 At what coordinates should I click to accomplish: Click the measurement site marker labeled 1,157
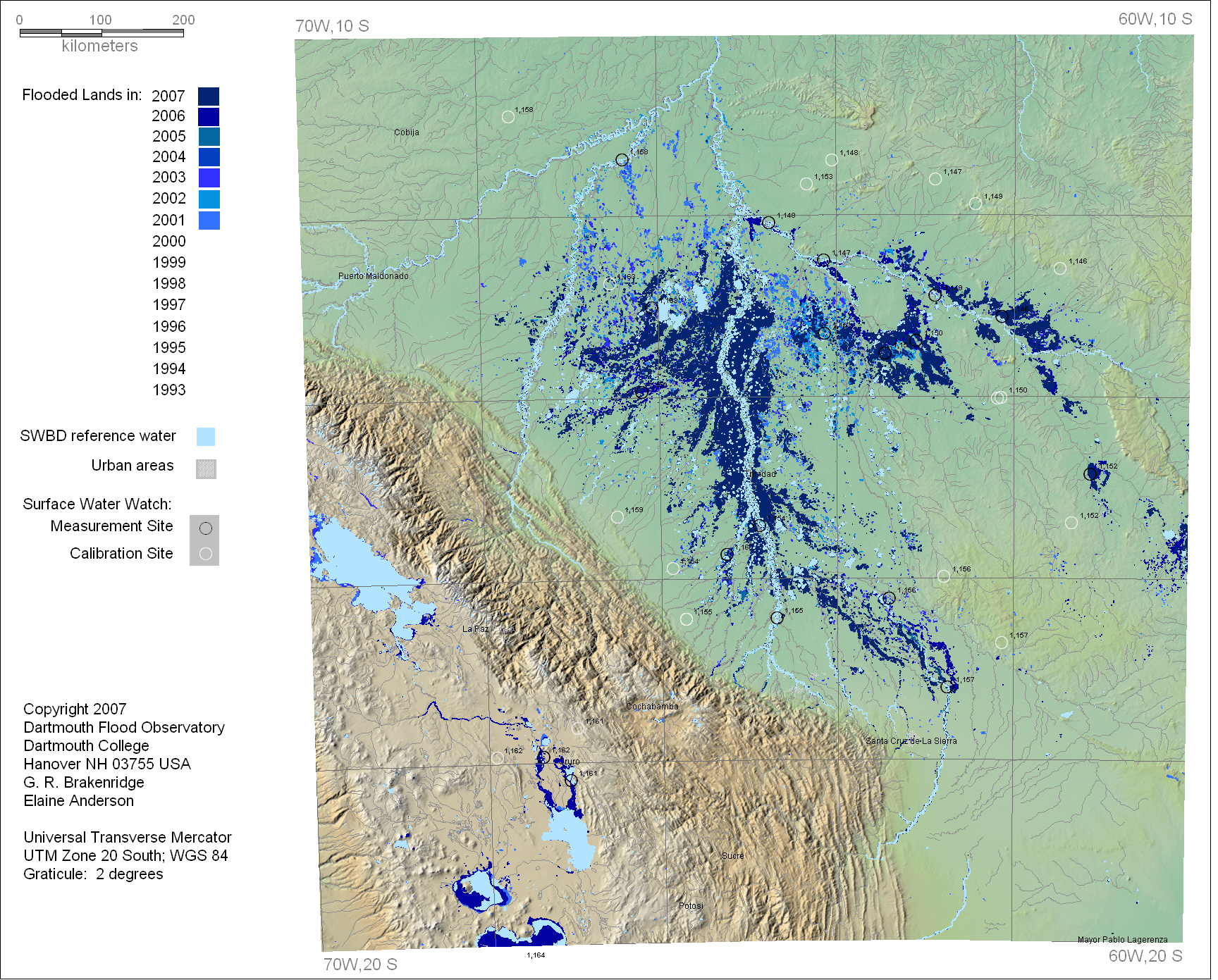(947, 687)
